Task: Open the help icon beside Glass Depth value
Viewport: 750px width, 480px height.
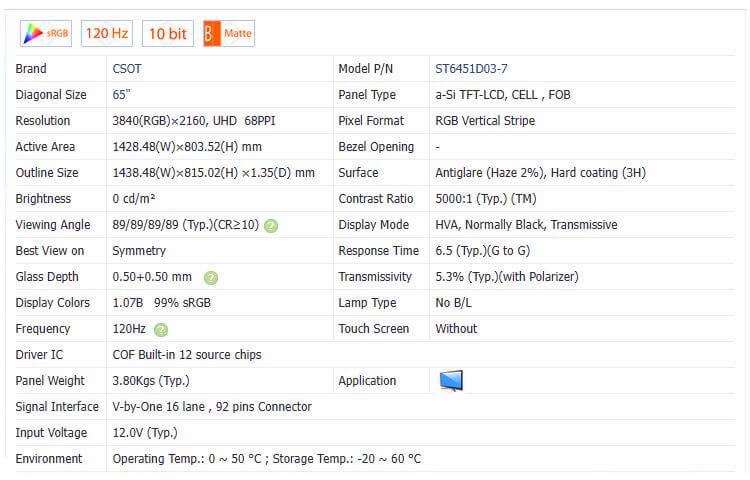Action: [x=211, y=277]
